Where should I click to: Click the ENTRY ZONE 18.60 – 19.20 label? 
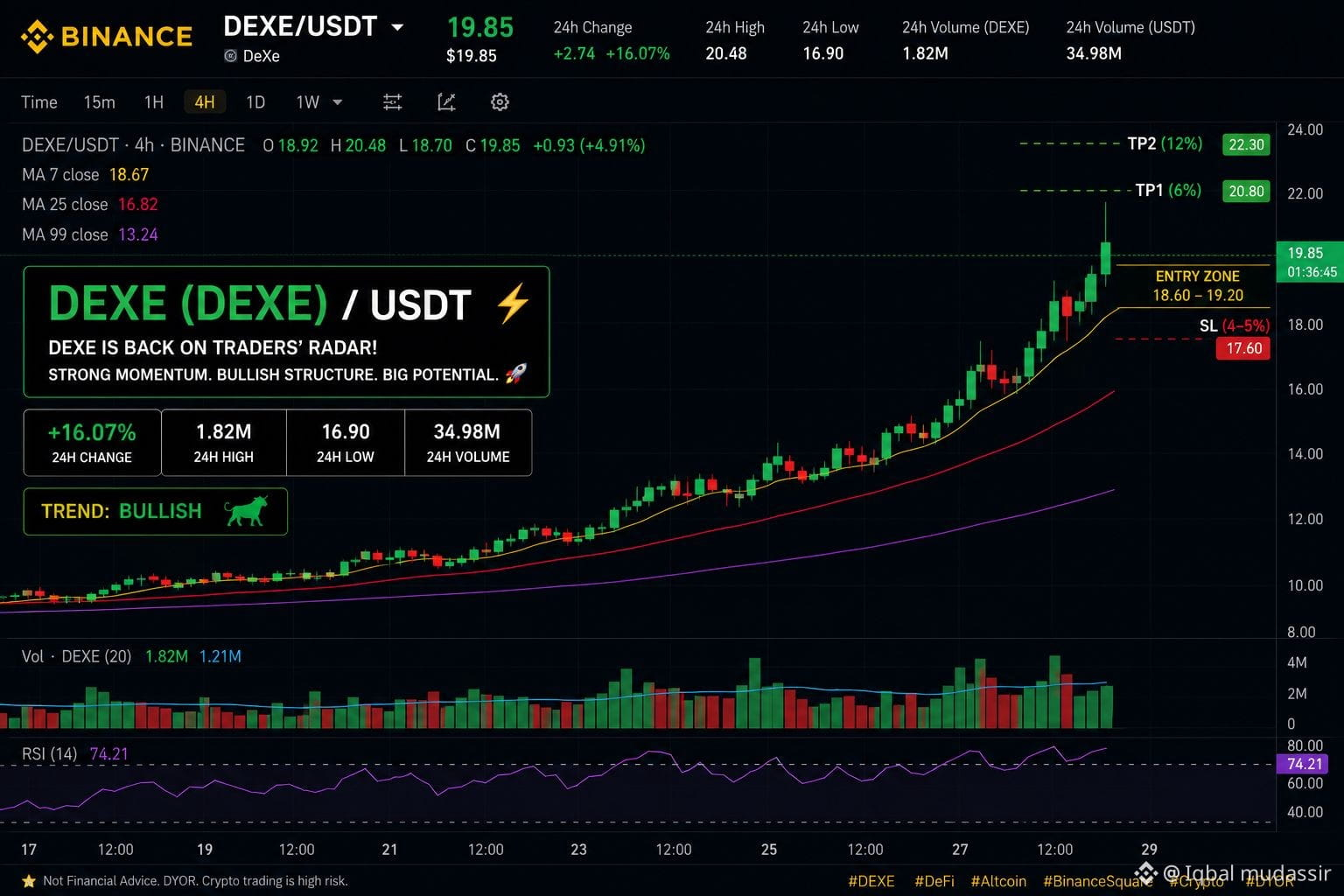coord(1198,286)
